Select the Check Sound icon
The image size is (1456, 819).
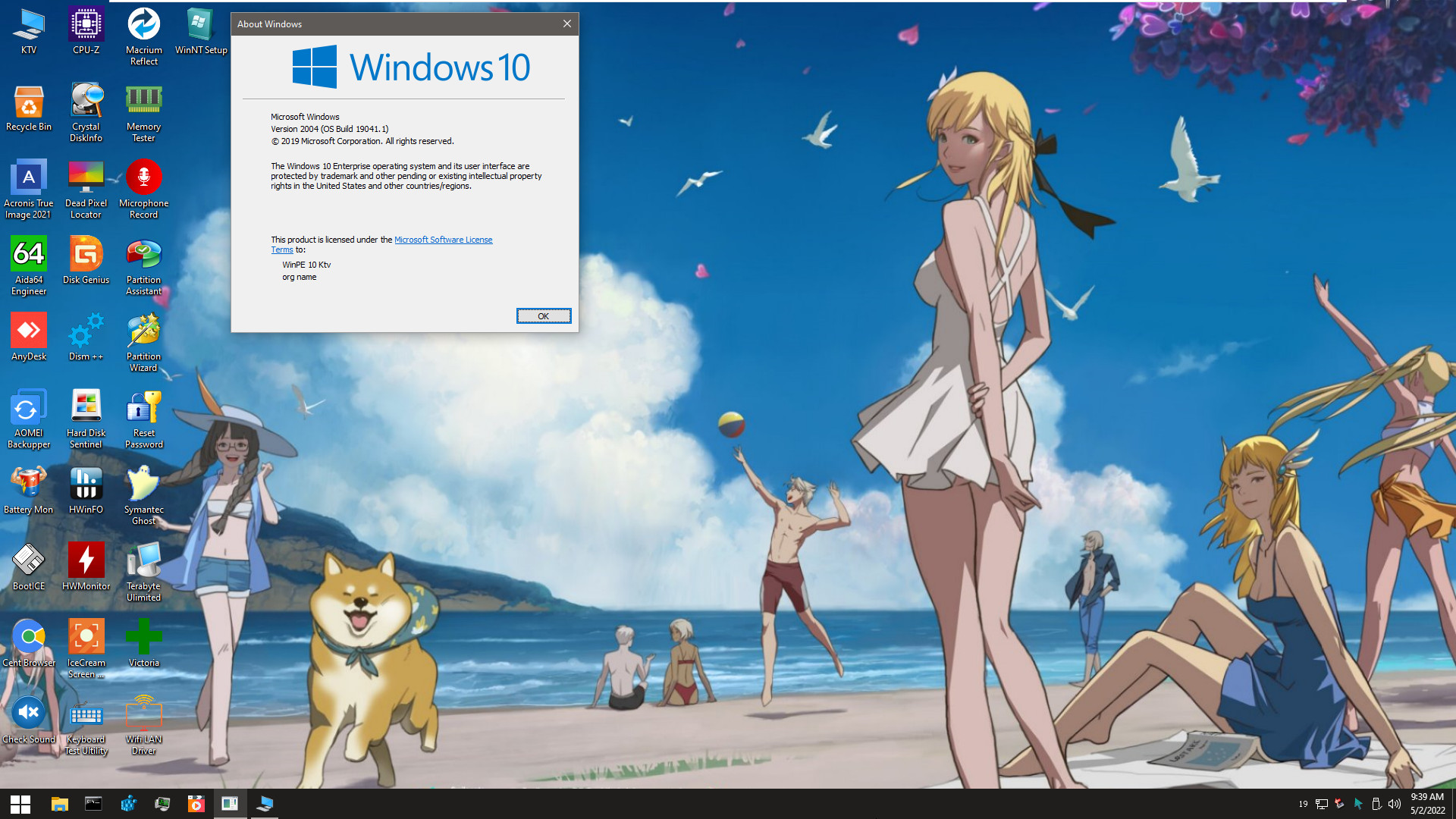click(29, 720)
